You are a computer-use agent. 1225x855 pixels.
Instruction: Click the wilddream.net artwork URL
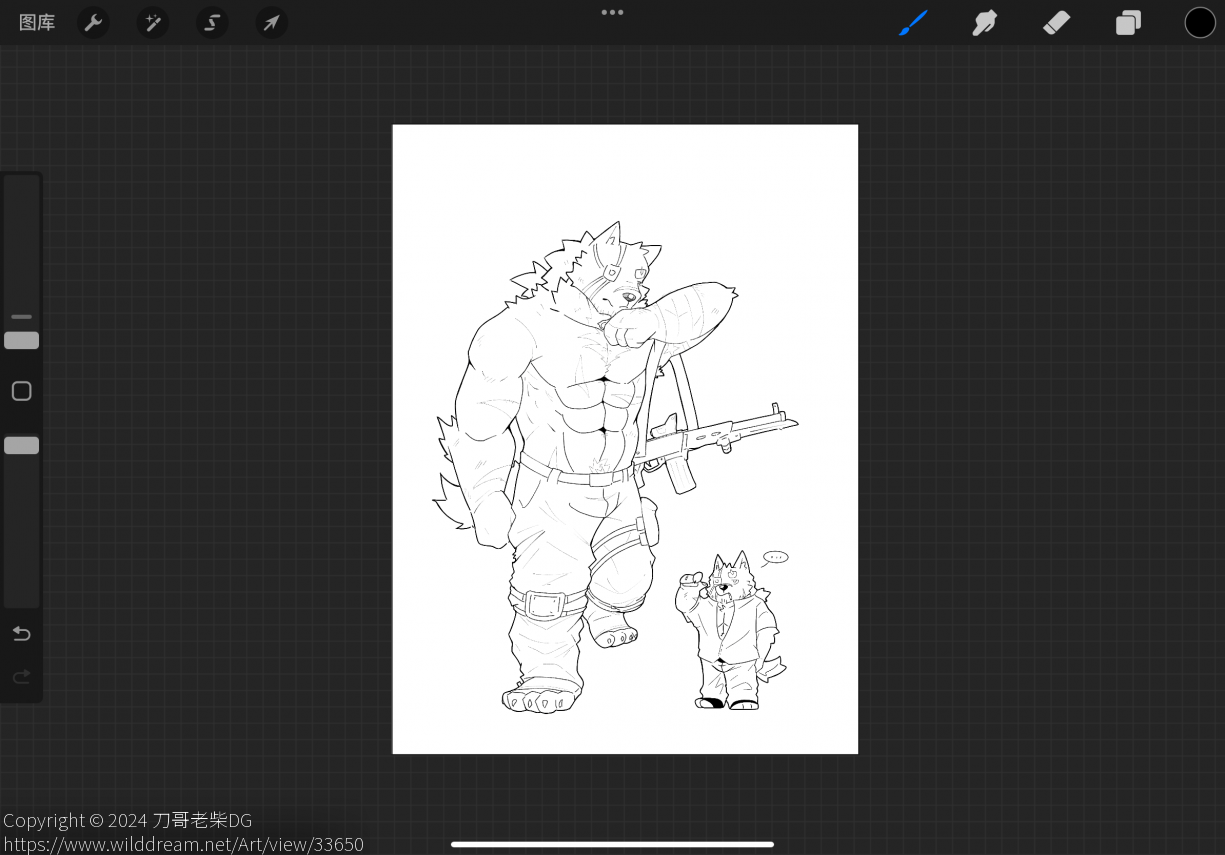[x=183, y=844]
